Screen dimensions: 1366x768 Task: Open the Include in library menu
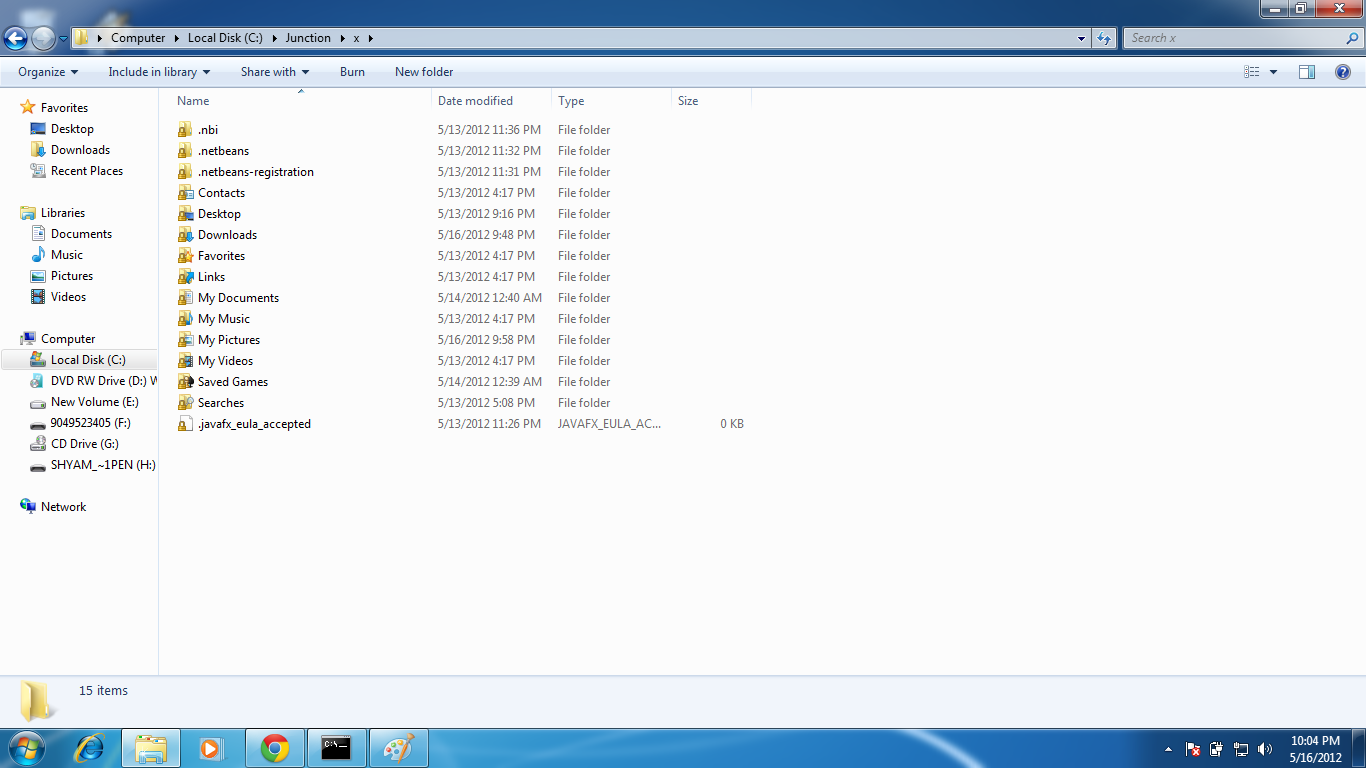coord(159,72)
